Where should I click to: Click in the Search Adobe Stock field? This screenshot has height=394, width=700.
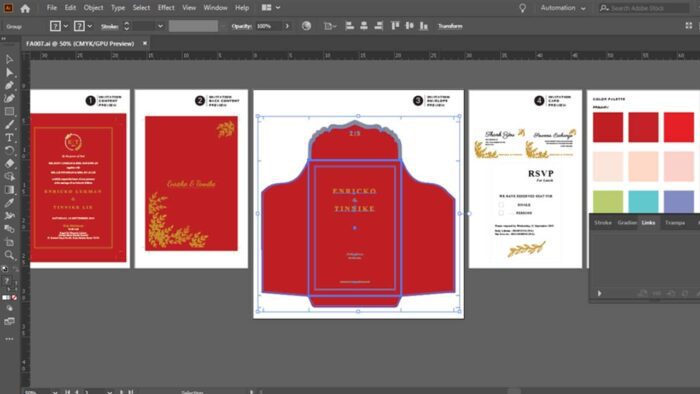pyautogui.click(x=644, y=8)
